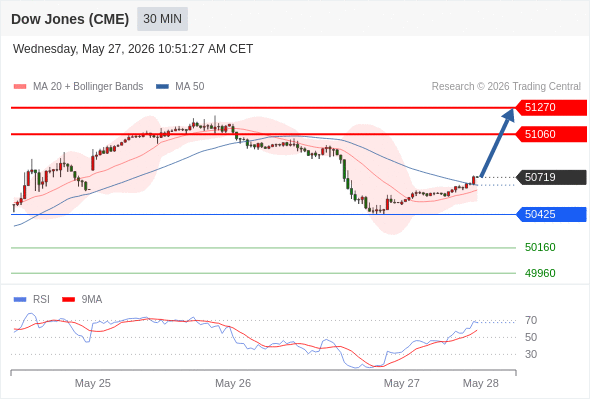Click the MA 50 legend label
The image size is (590, 400).
pos(190,87)
